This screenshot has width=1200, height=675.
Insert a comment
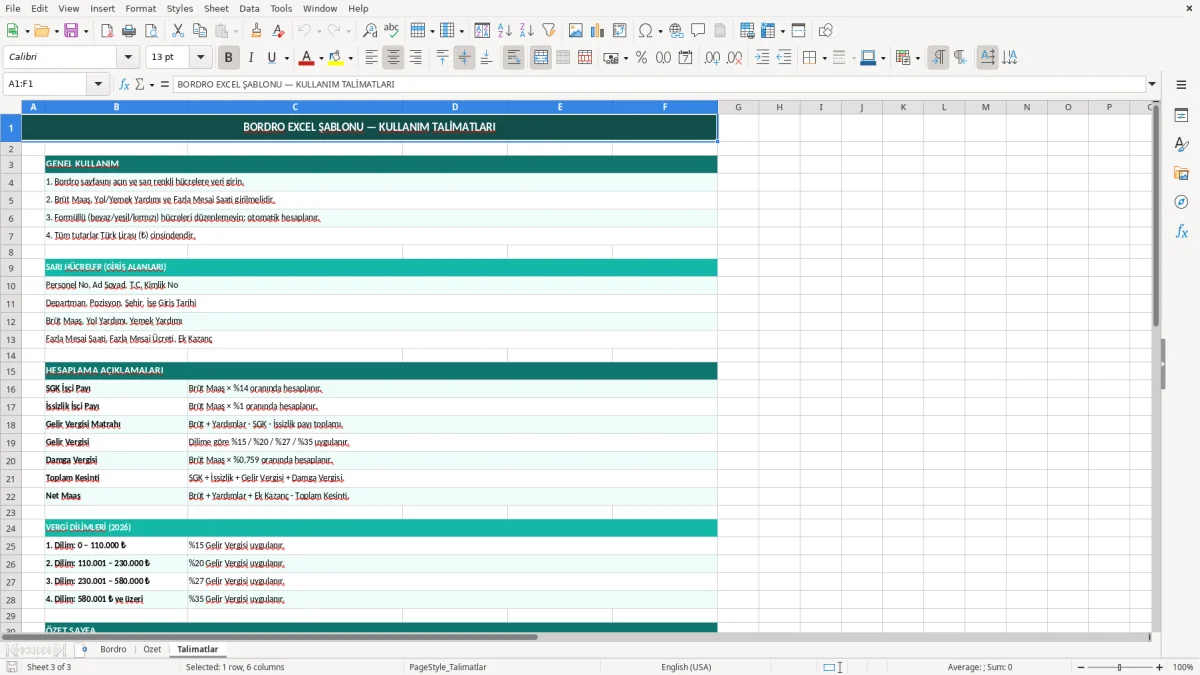pyautogui.click(x=698, y=30)
